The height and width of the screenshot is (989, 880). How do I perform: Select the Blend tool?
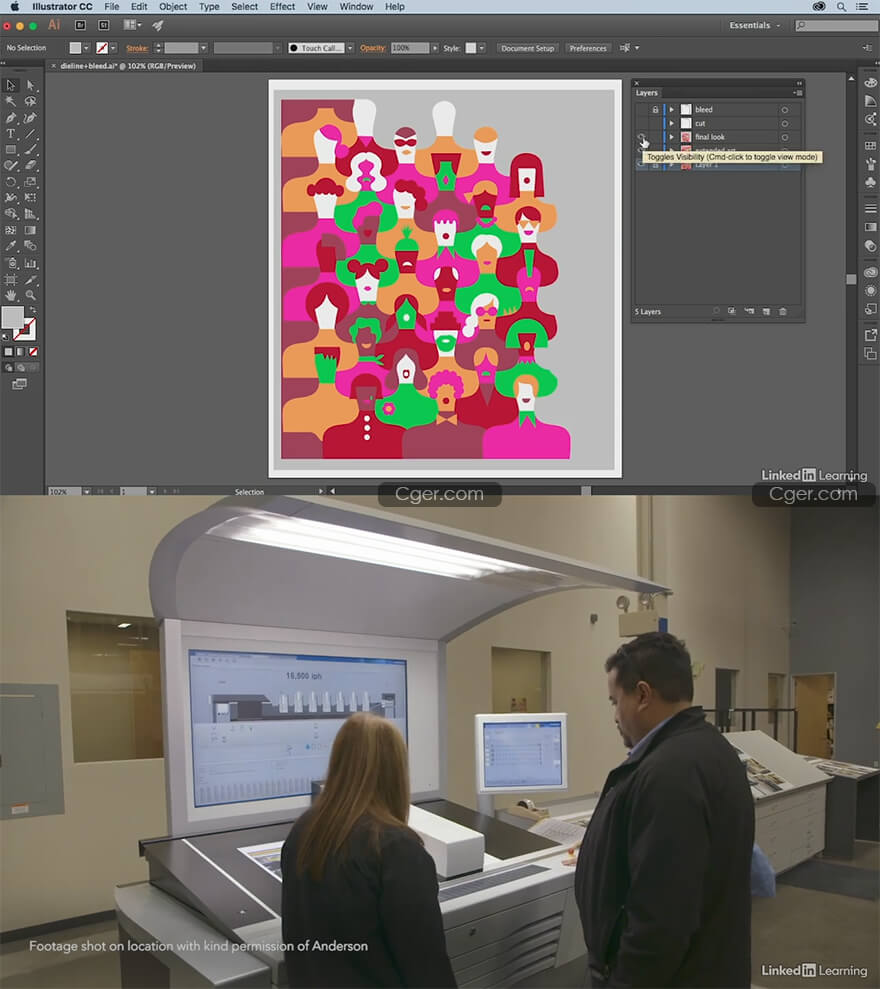pos(30,246)
